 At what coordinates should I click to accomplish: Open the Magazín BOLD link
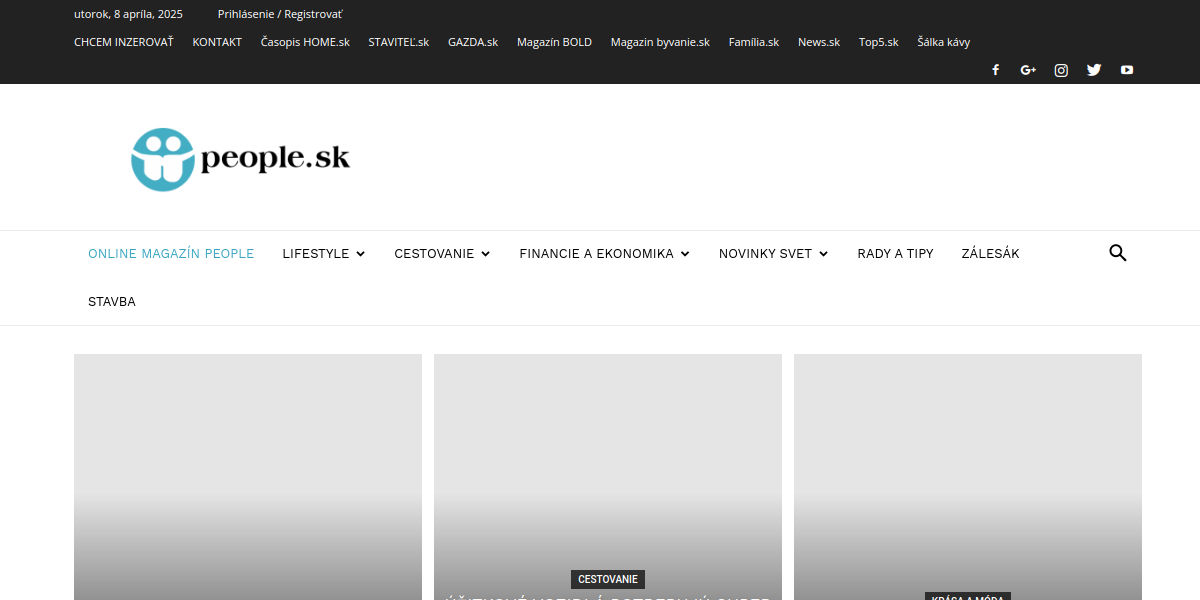pos(554,42)
